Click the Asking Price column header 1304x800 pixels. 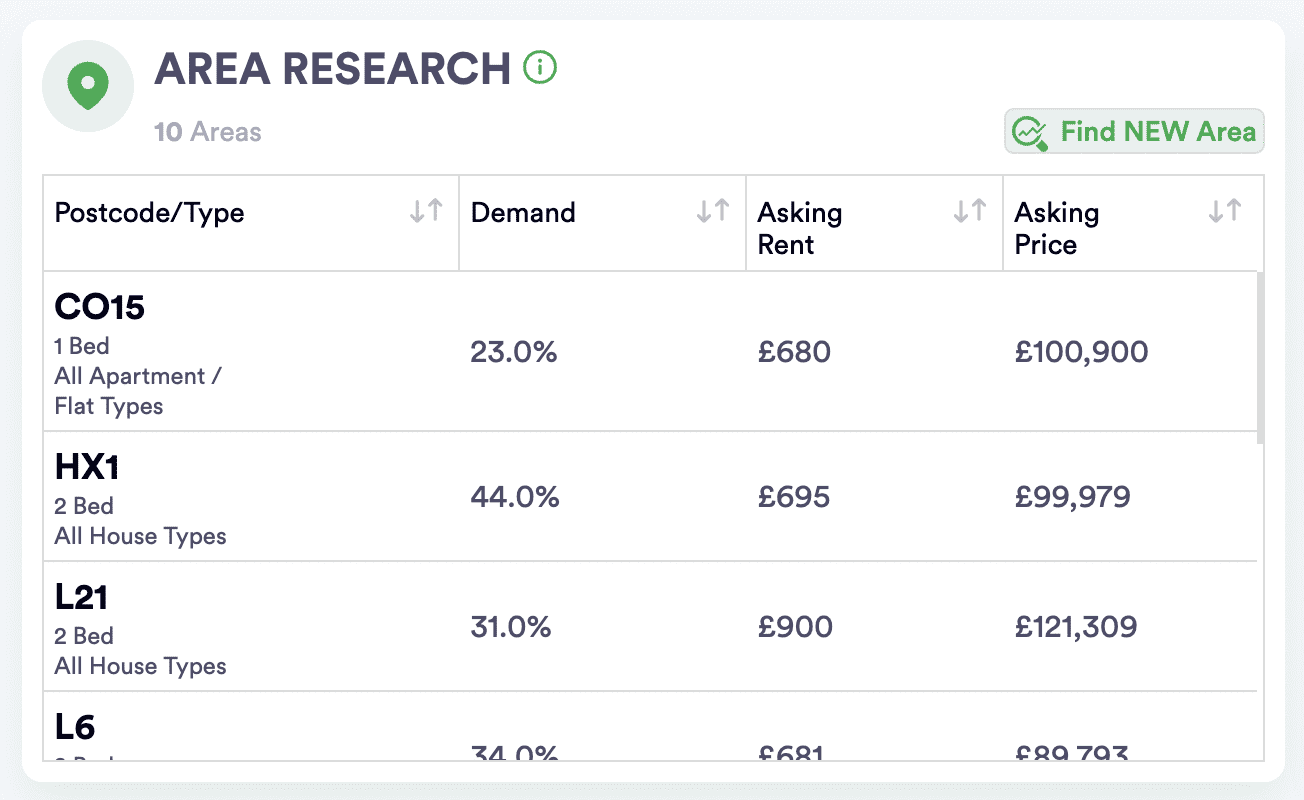coord(1057,228)
